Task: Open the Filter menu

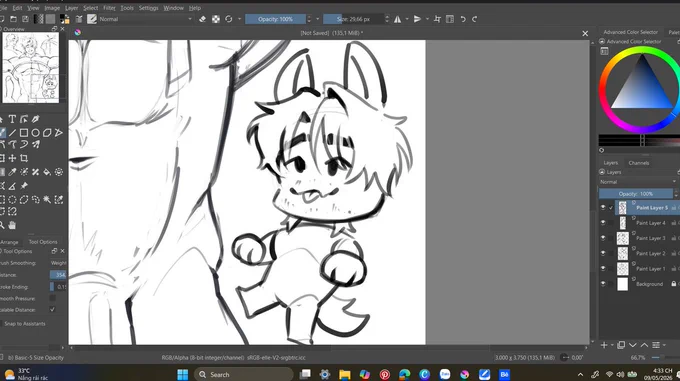Action: point(109,8)
